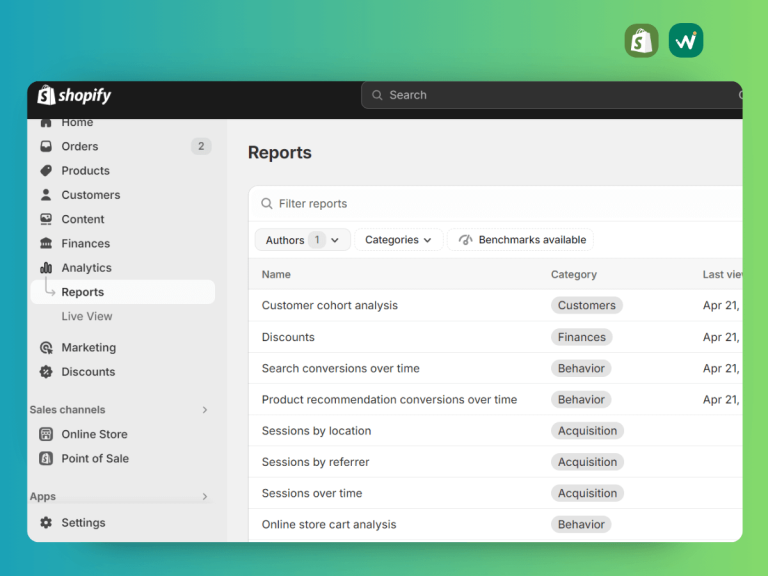Open the Authors filter dropdown
The height and width of the screenshot is (576, 768).
tap(303, 240)
